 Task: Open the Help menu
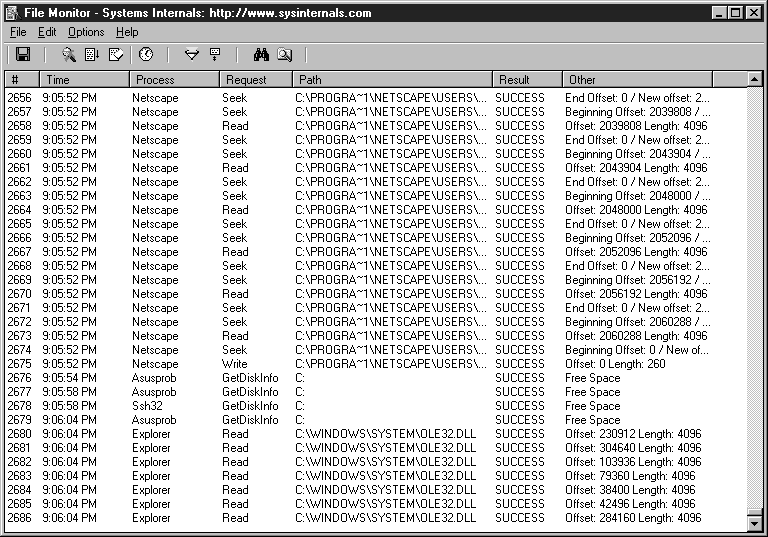click(127, 32)
